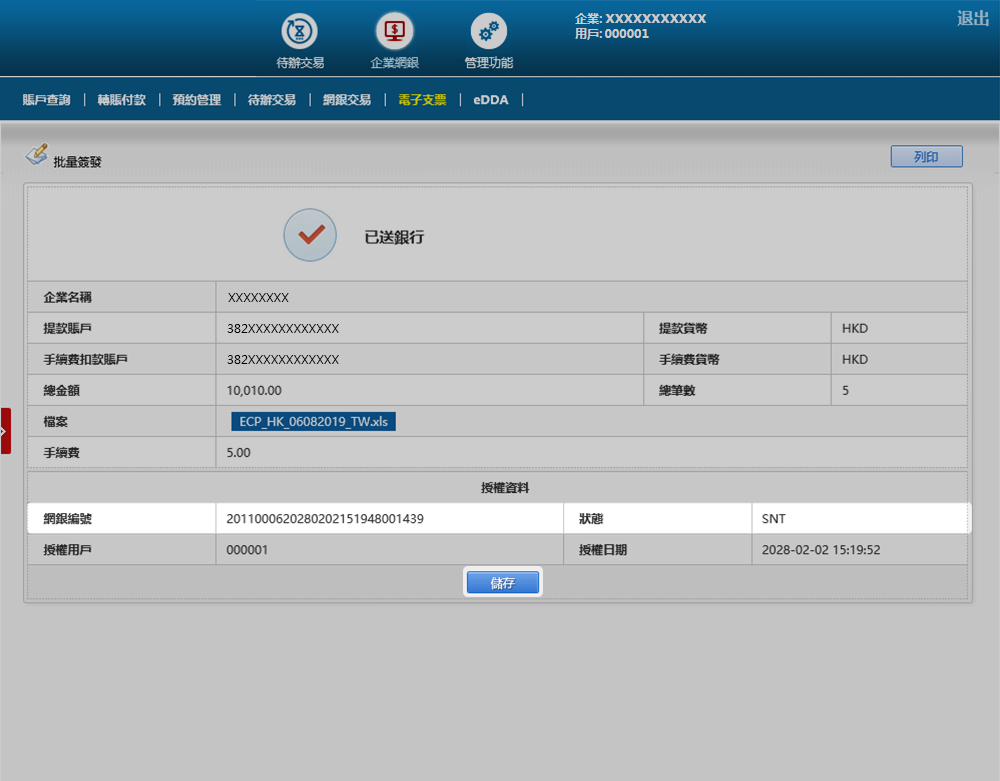
Task: Click the 待辦交易 hourglass icon in header
Action: (x=299, y=32)
